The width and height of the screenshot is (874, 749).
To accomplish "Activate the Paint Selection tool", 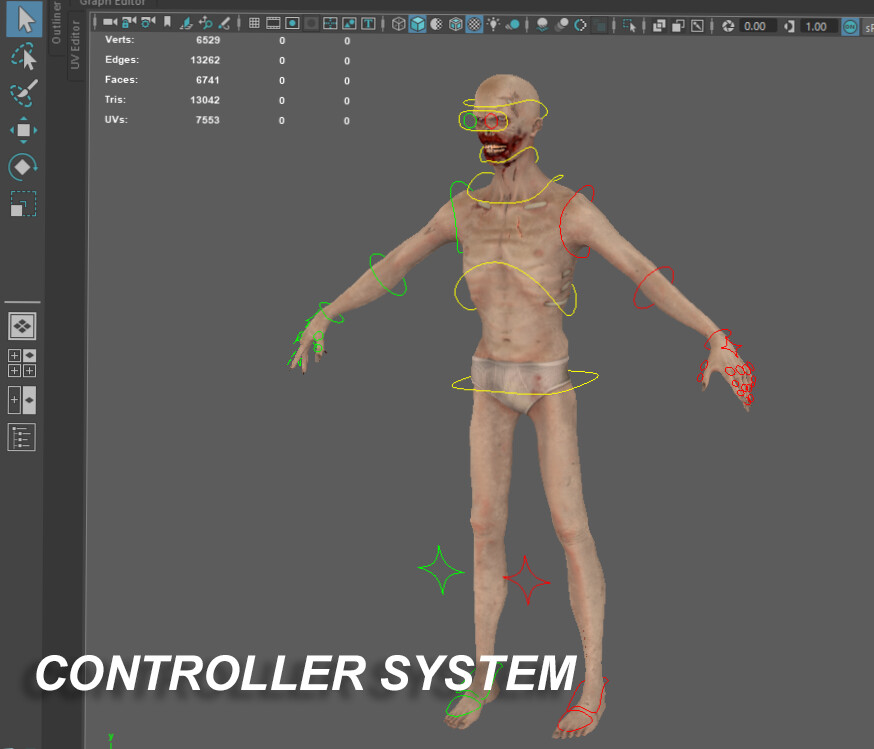I will [x=23, y=93].
